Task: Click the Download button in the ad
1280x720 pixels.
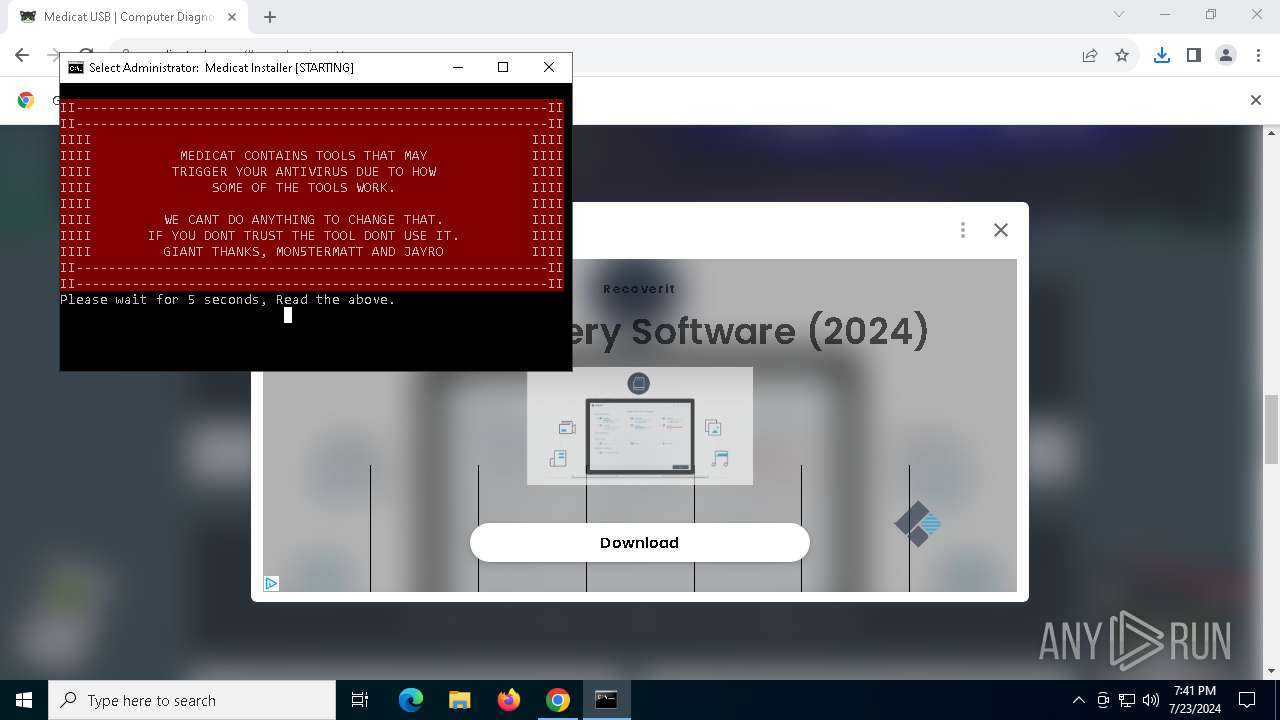Action: [x=639, y=542]
